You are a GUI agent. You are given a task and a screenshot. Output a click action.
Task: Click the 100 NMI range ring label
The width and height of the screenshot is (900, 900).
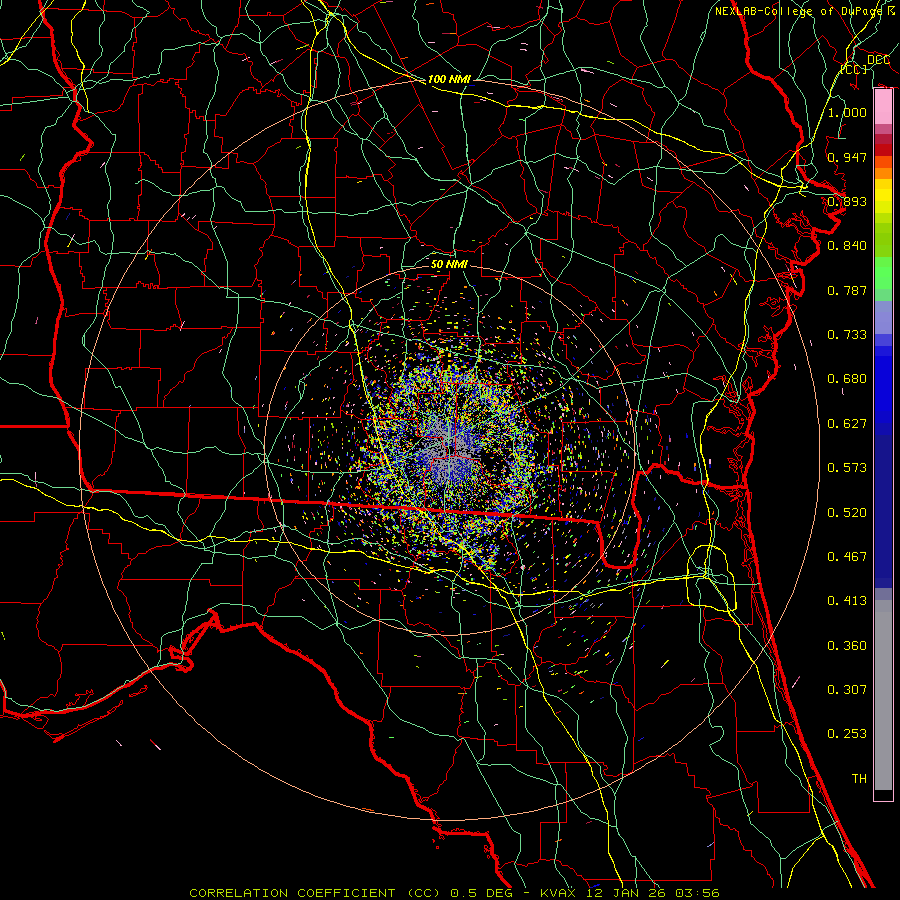(x=449, y=79)
